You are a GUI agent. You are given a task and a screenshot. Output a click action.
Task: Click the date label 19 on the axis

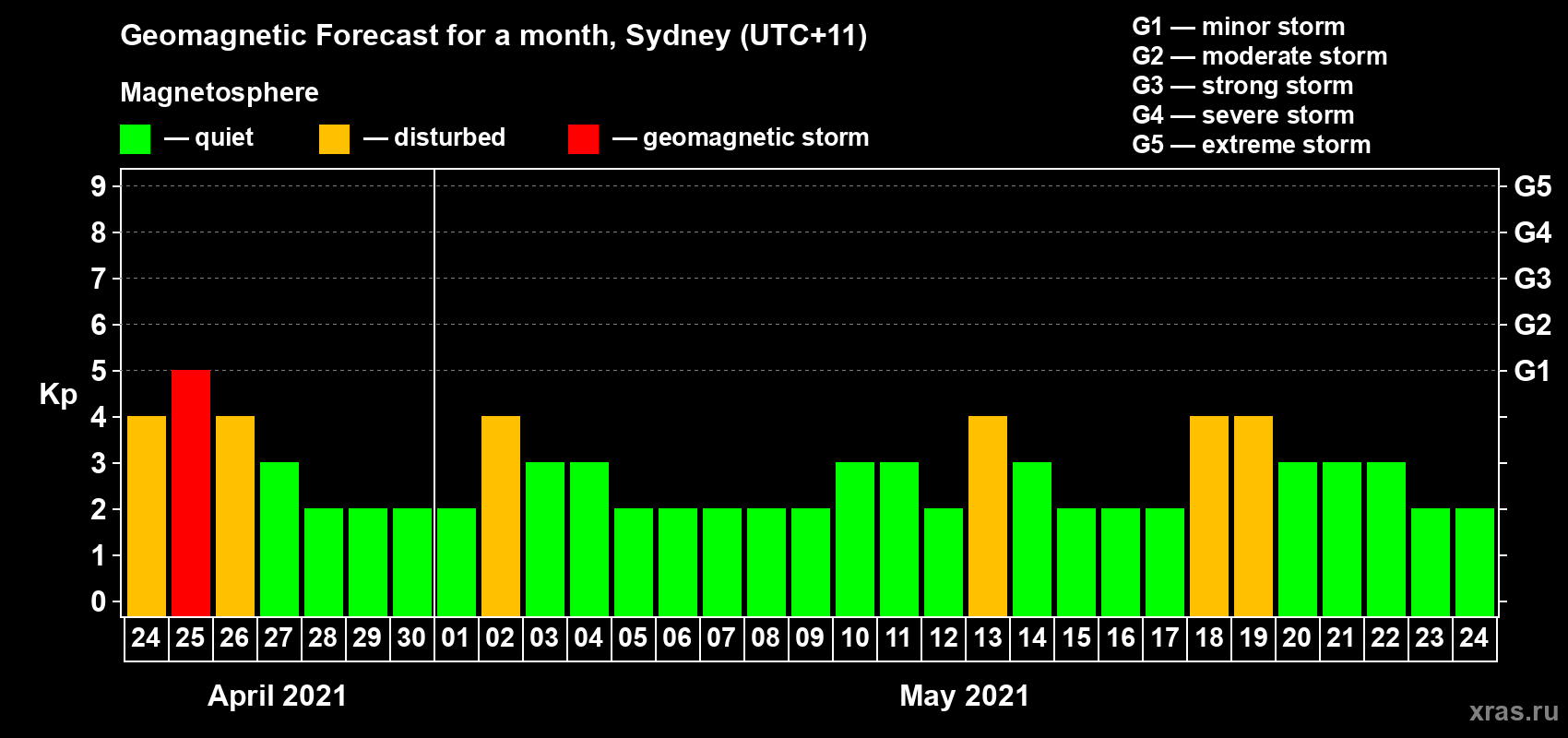pyautogui.click(x=1253, y=637)
